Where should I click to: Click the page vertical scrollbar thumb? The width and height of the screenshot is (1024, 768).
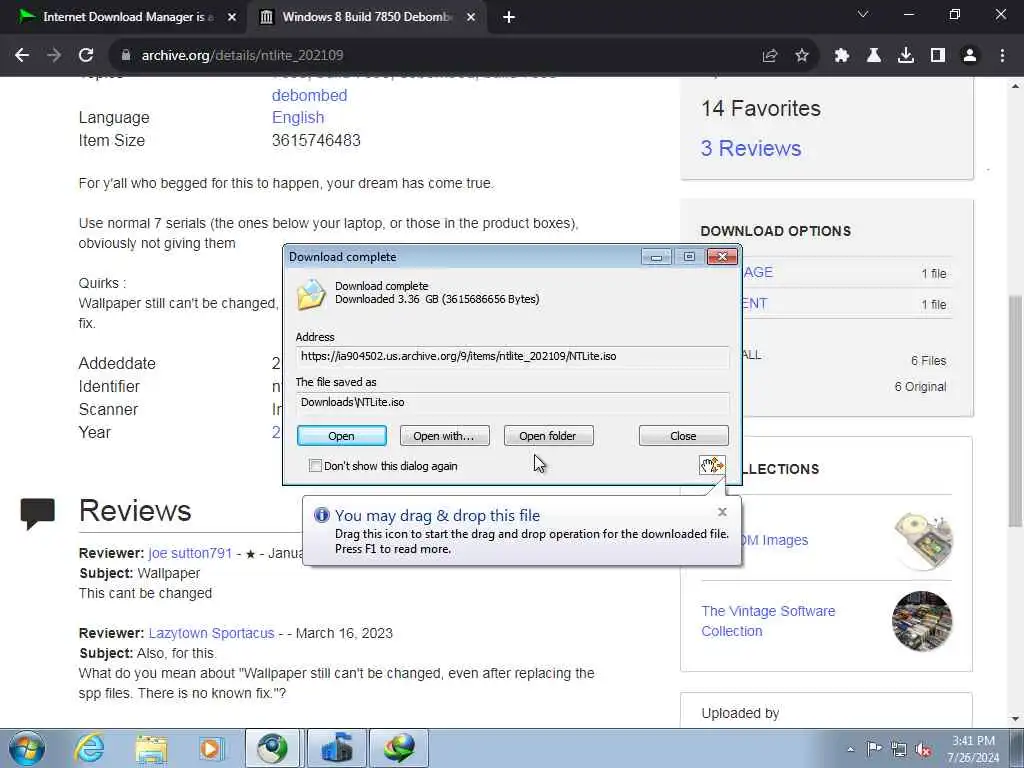point(1015,409)
